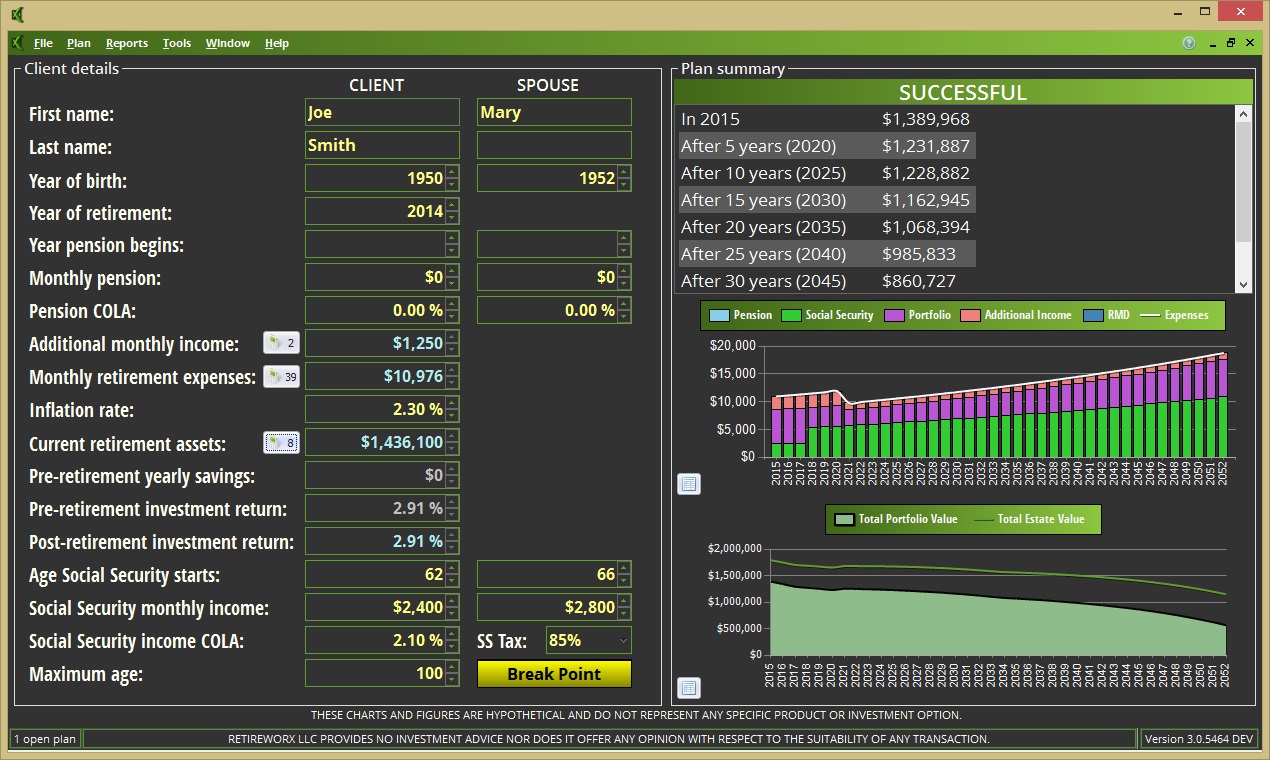Click client first name field Joe
Screen dimensions: 1270x760
click(382, 112)
